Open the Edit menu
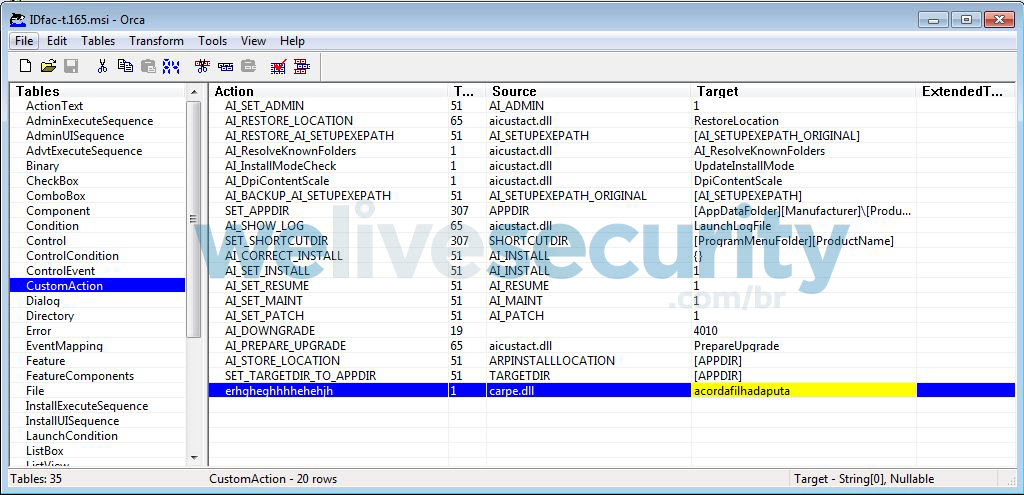 tap(57, 40)
